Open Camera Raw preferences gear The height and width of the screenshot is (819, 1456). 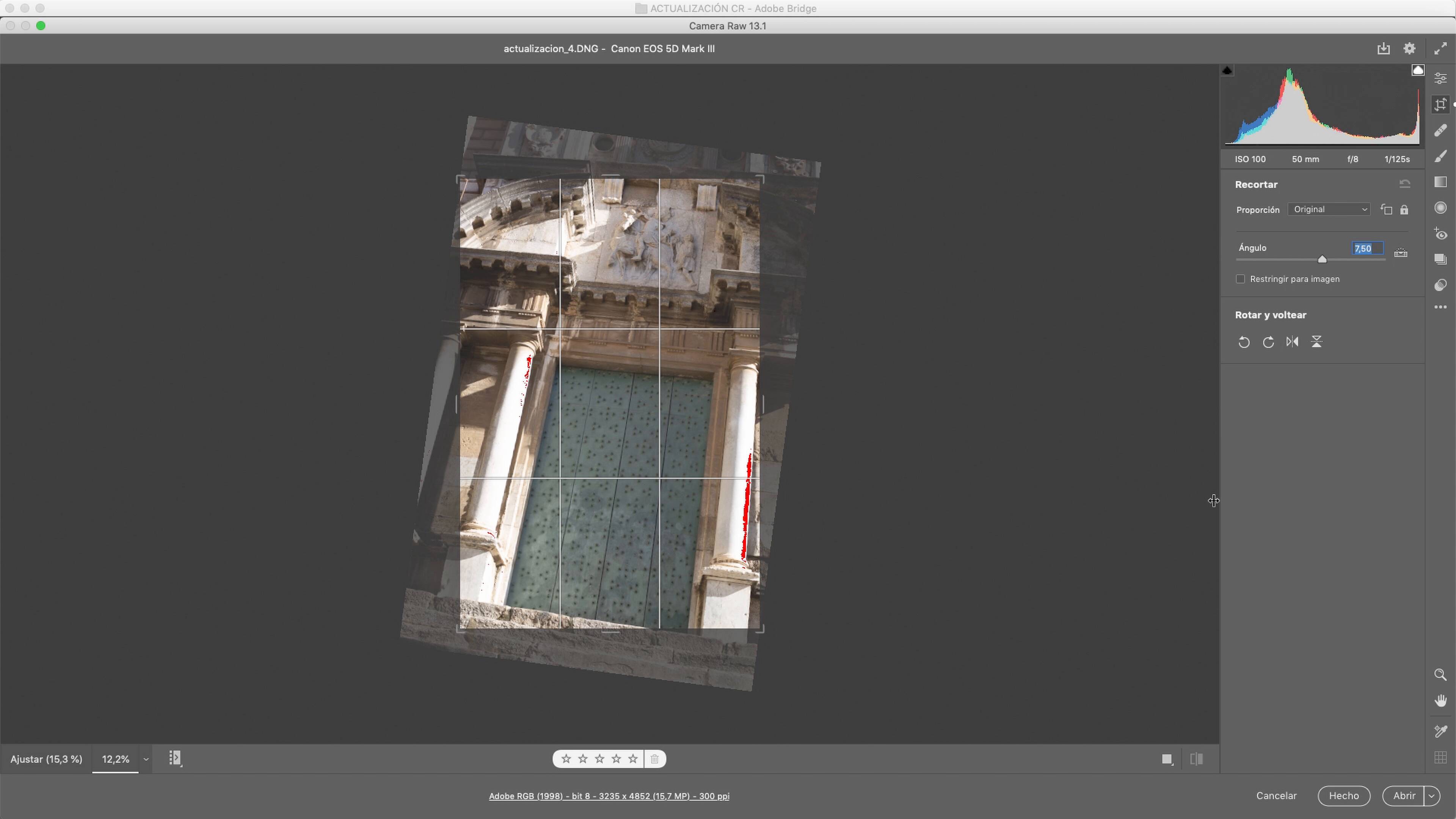tap(1409, 49)
